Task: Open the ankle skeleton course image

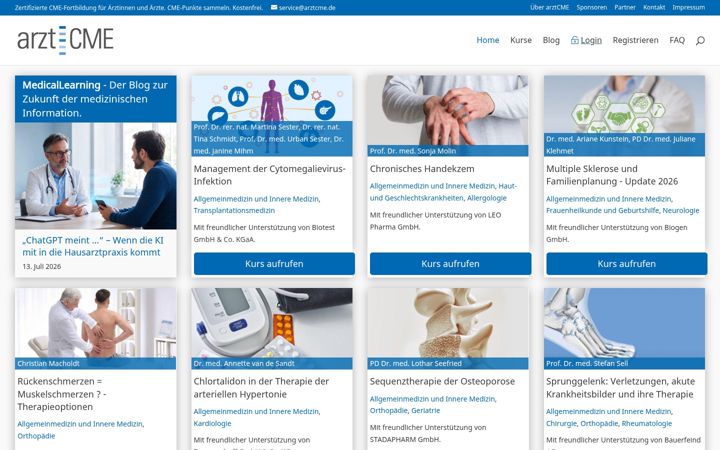Action: [x=624, y=323]
